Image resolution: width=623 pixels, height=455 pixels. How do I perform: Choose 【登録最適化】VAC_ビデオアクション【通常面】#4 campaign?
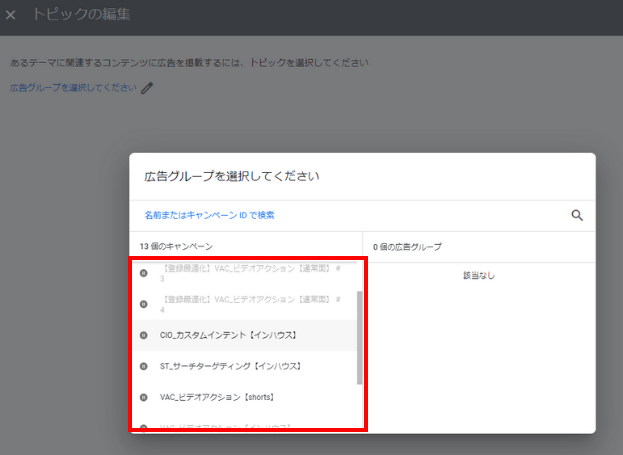(250, 303)
